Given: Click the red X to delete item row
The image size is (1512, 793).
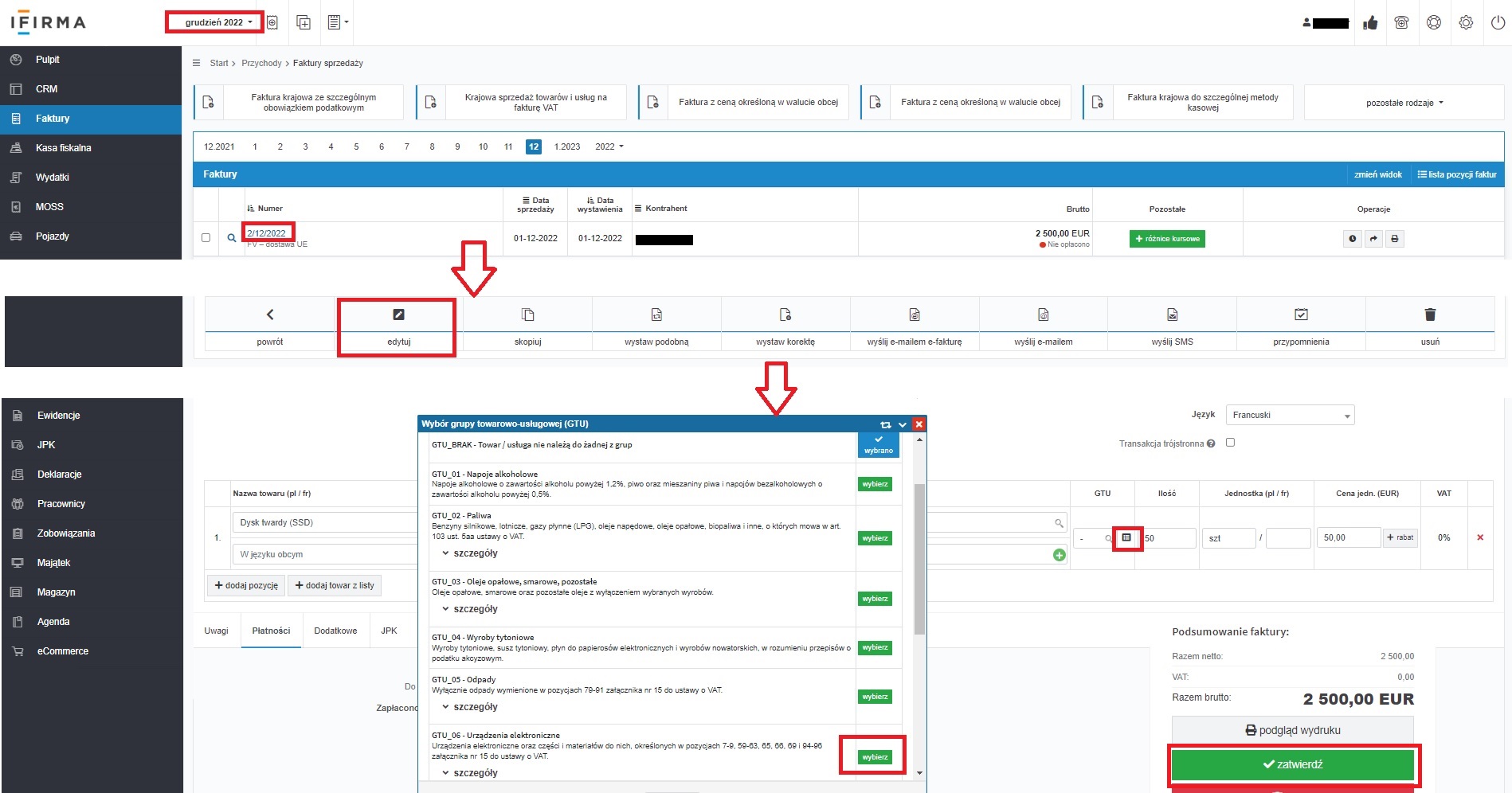Looking at the screenshot, I should [1480, 537].
